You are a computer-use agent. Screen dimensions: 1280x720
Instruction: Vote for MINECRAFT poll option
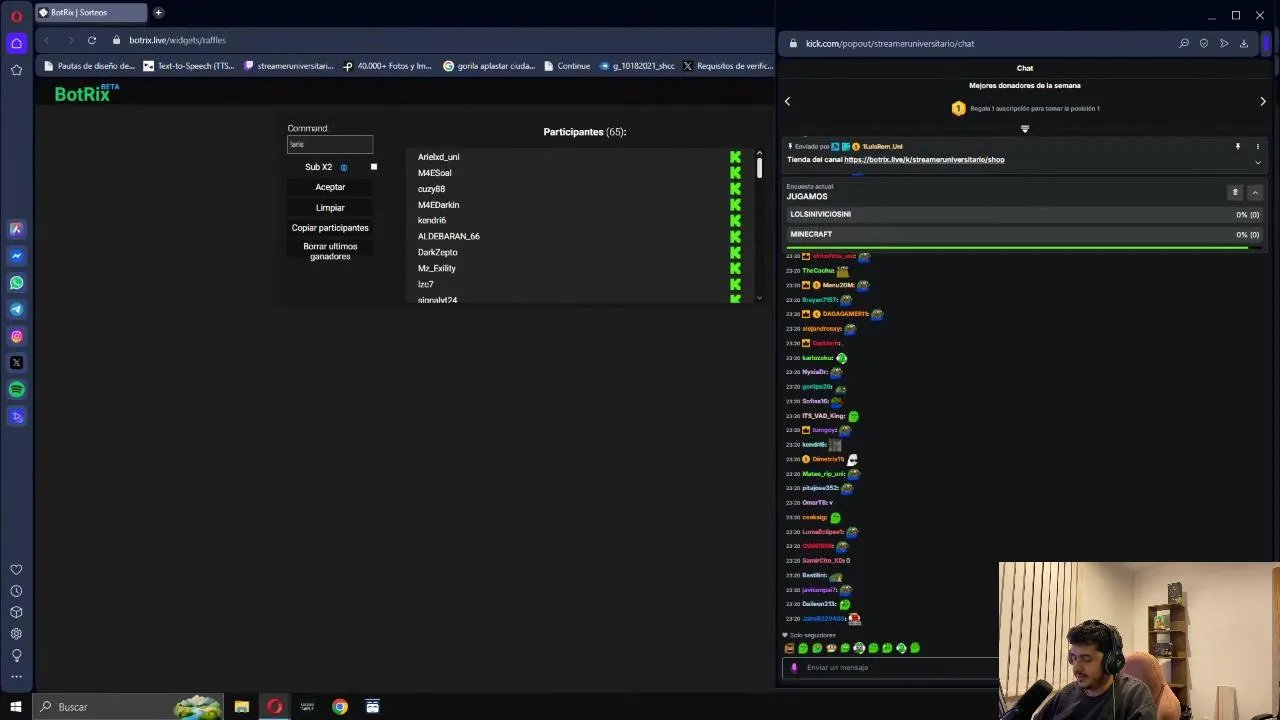[x=1024, y=235]
